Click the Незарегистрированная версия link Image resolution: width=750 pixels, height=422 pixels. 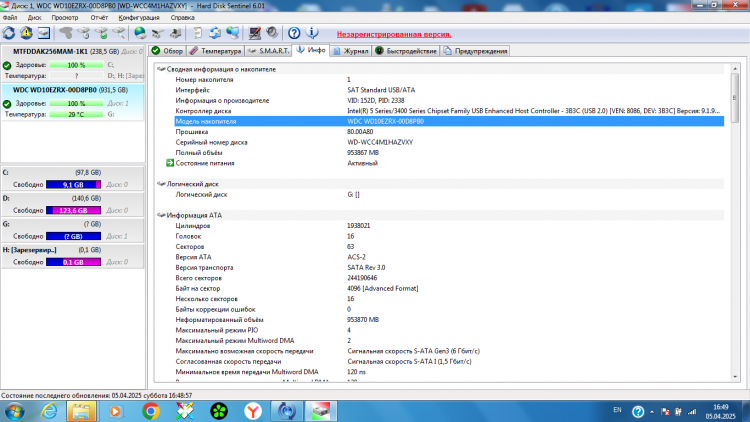394,34
